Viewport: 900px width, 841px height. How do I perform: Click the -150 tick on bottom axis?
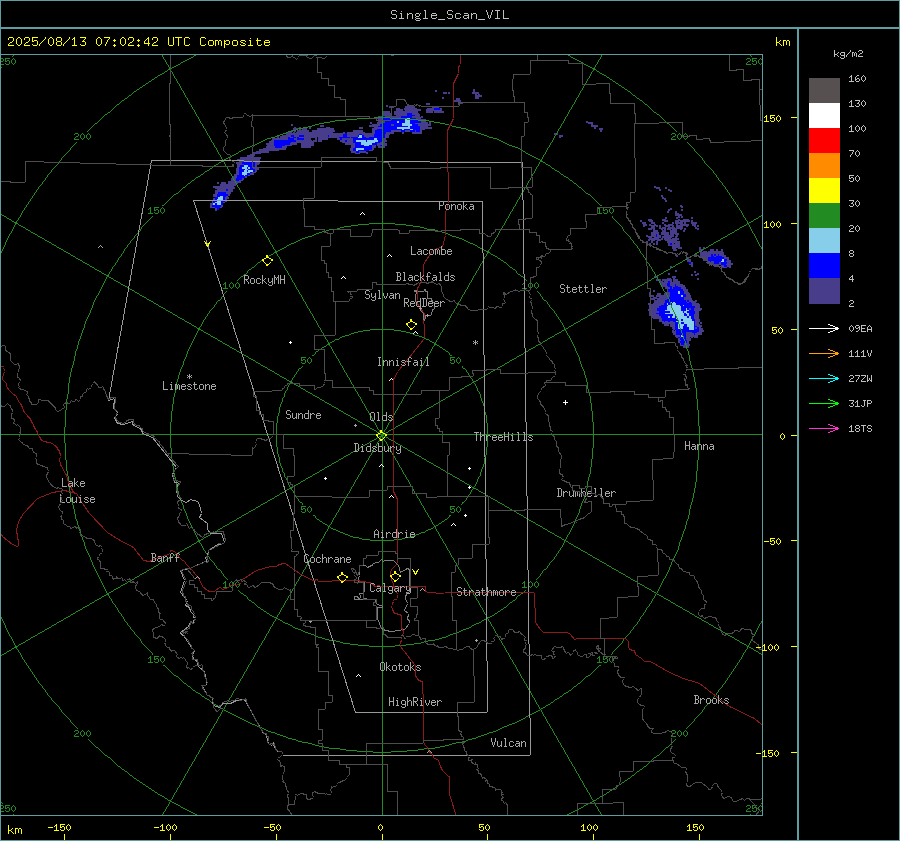point(59,827)
